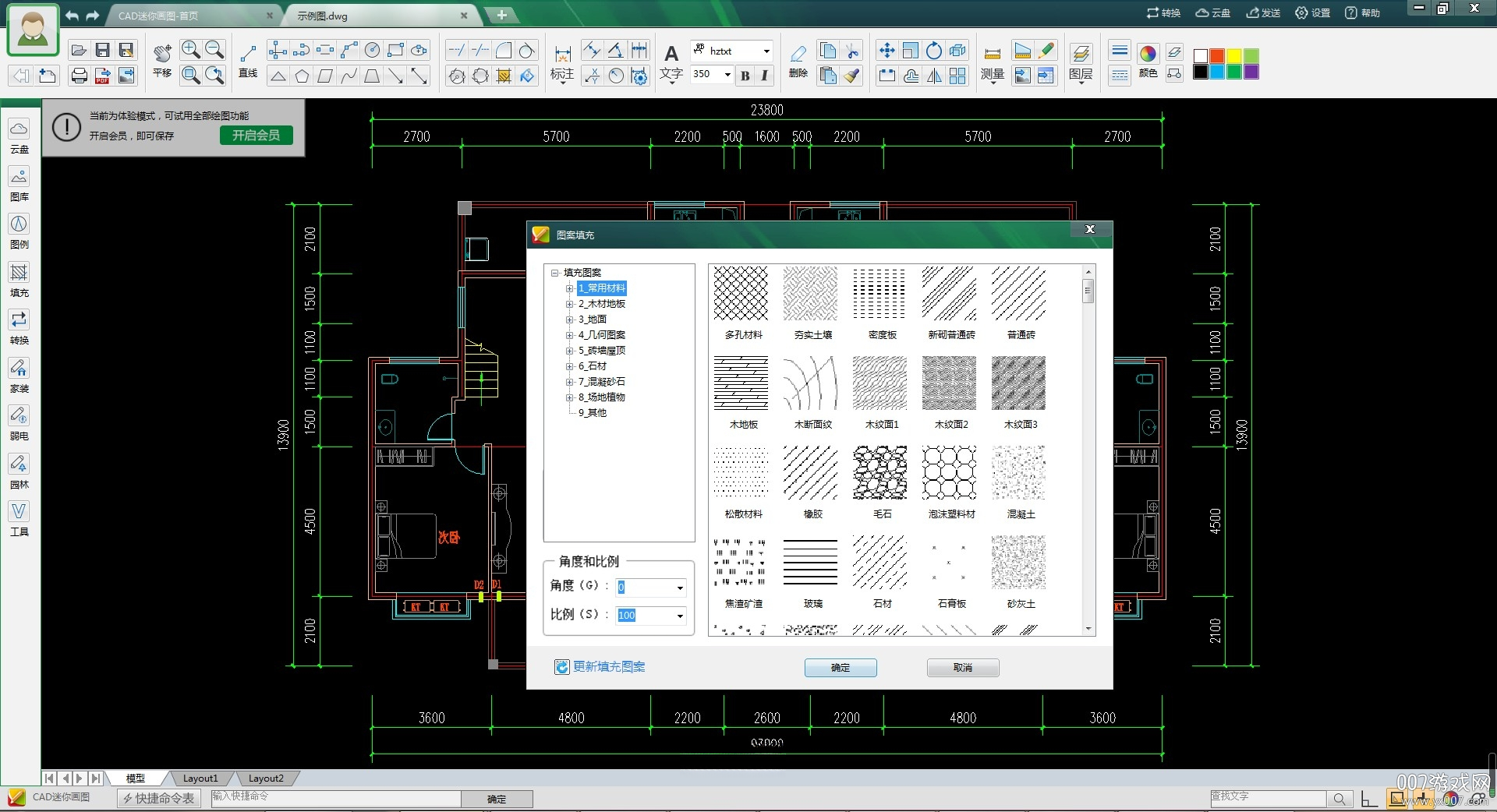Open the scale (比例) dropdown
1497x812 pixels.
click(680, 616)
